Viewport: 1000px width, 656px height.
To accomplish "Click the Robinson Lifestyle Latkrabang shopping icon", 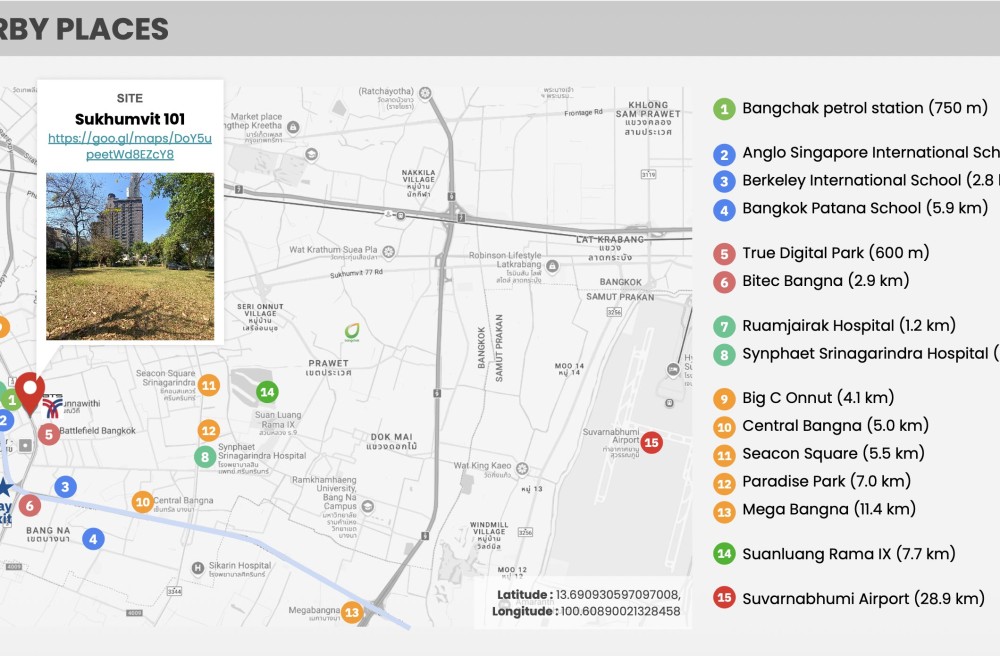I will click(552, 265).
